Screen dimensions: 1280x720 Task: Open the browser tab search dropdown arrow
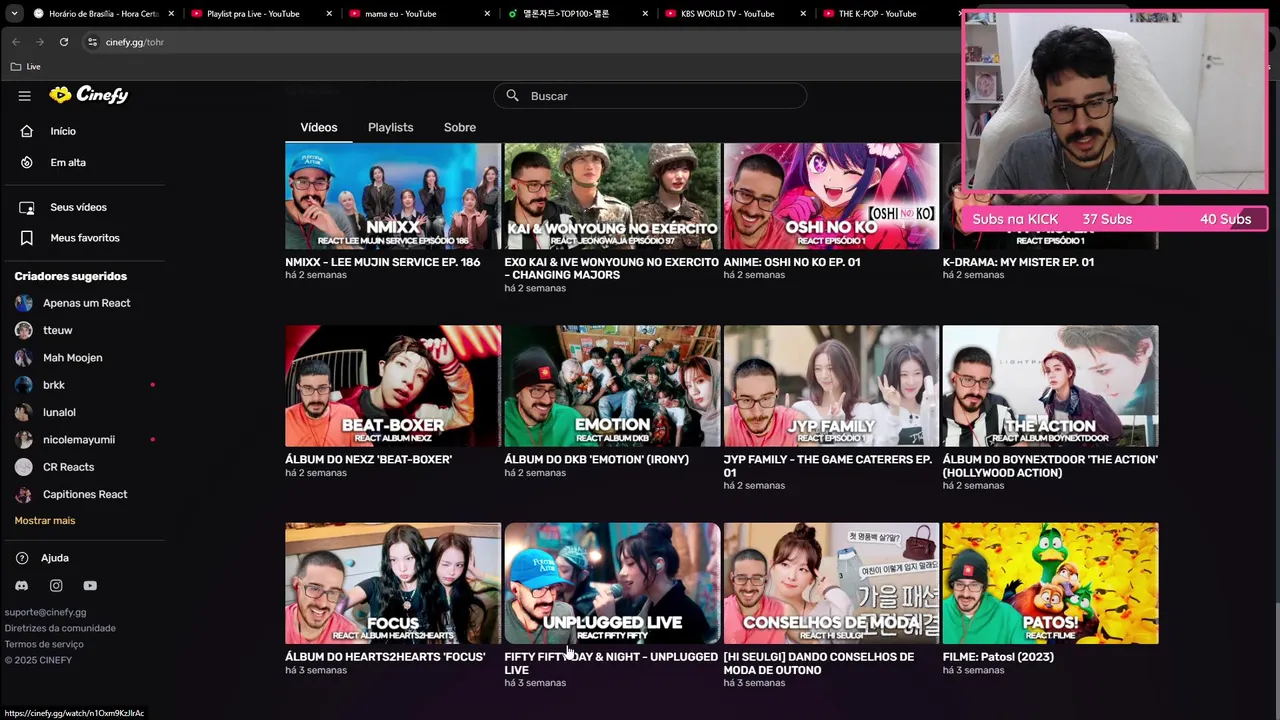pos(14,14)
